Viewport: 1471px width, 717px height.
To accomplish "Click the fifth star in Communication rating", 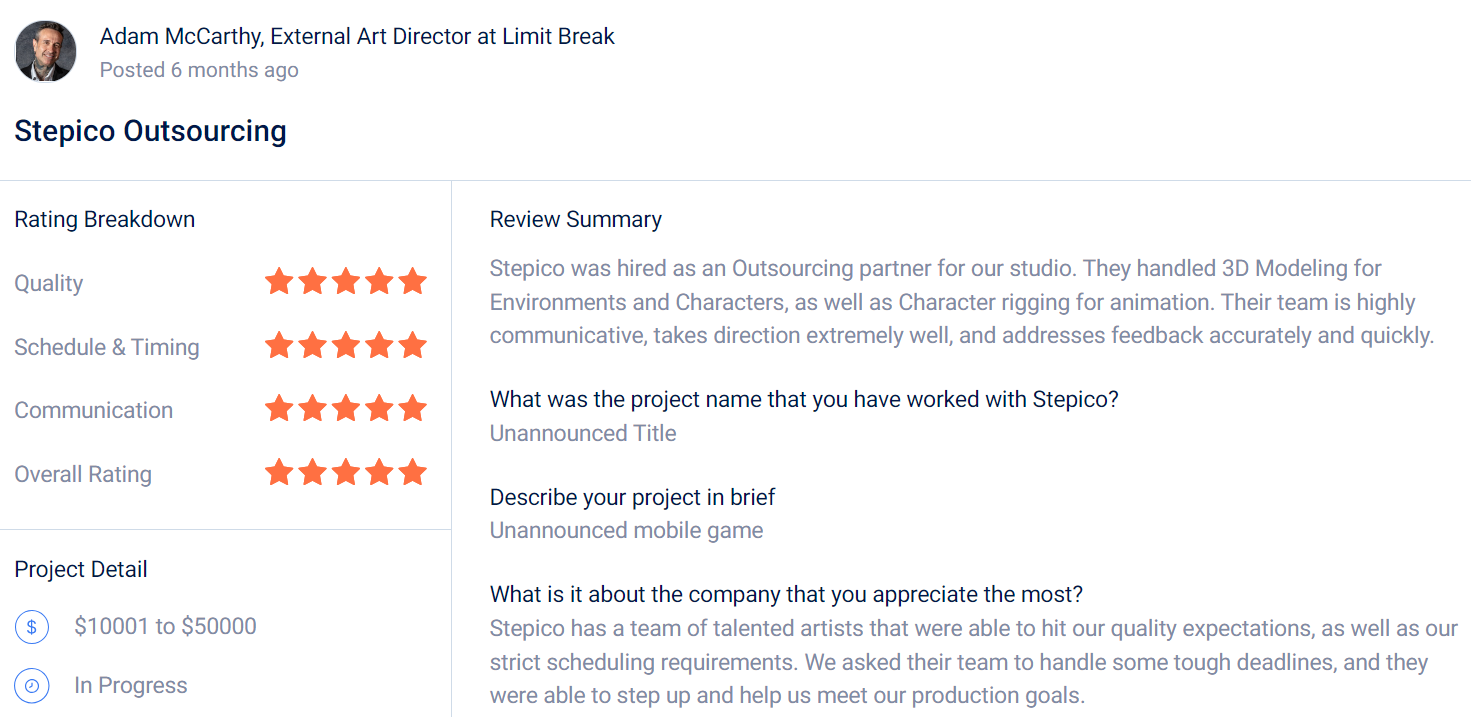I will coord(412,409).
